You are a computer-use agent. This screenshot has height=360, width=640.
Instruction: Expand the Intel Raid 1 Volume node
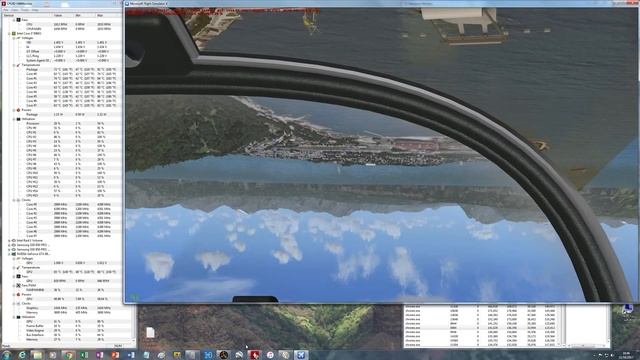tap(9, 240)
